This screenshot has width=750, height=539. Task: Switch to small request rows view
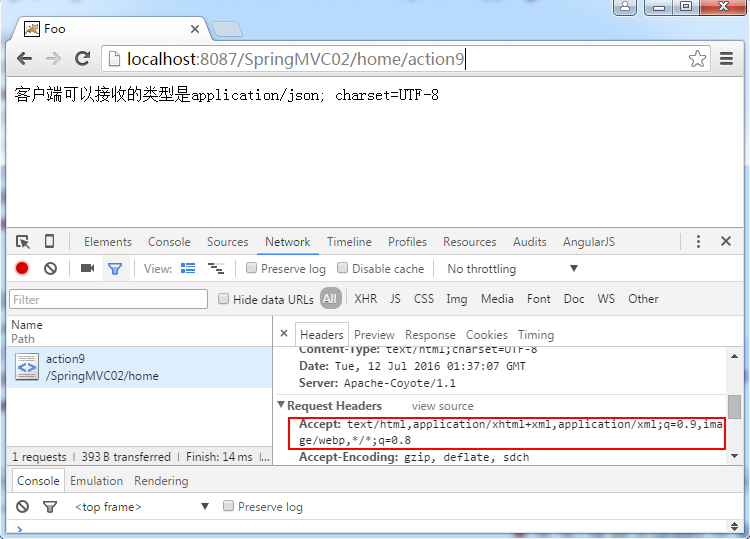click(x=216, y=269)
